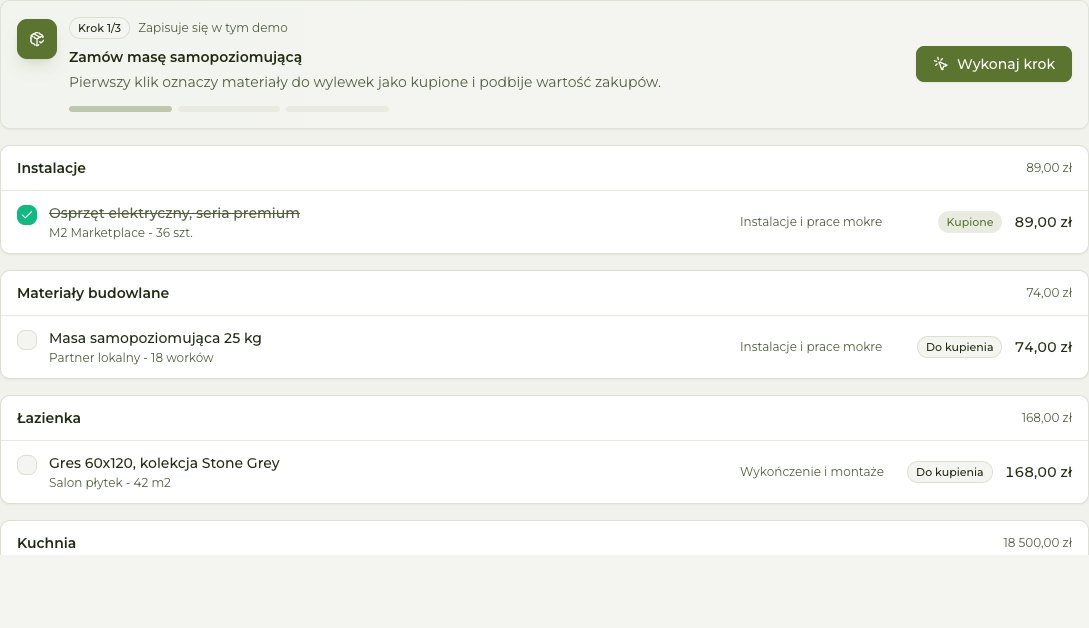Click the 168,00 zł Łazienka section total

(x=1047, y=418)
